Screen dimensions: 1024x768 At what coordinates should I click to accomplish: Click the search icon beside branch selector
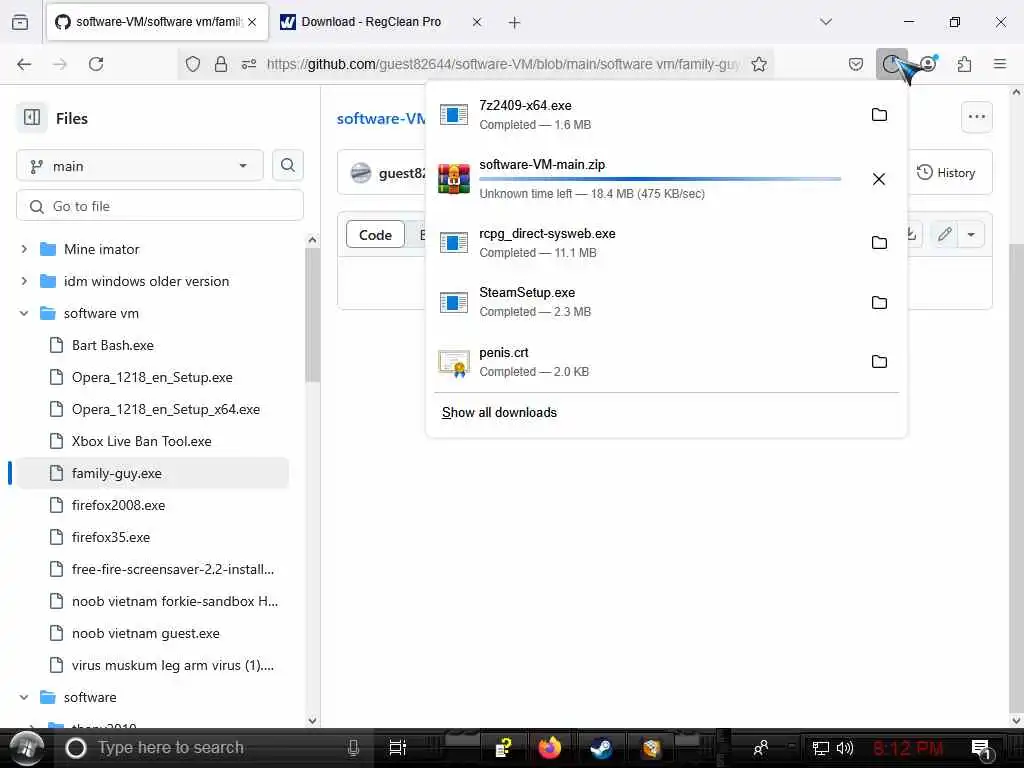pyautogui.click(x=287, y=165)
